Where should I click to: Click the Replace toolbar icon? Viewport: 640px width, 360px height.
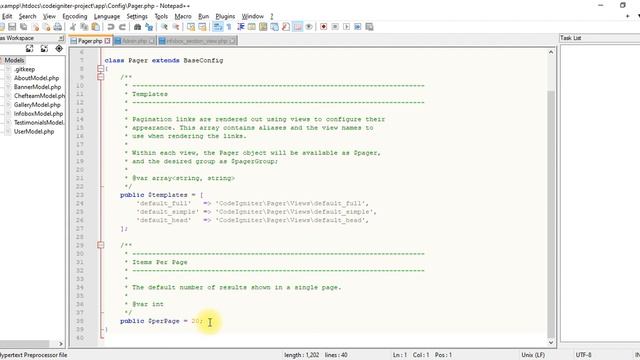(x=149, y=27)
